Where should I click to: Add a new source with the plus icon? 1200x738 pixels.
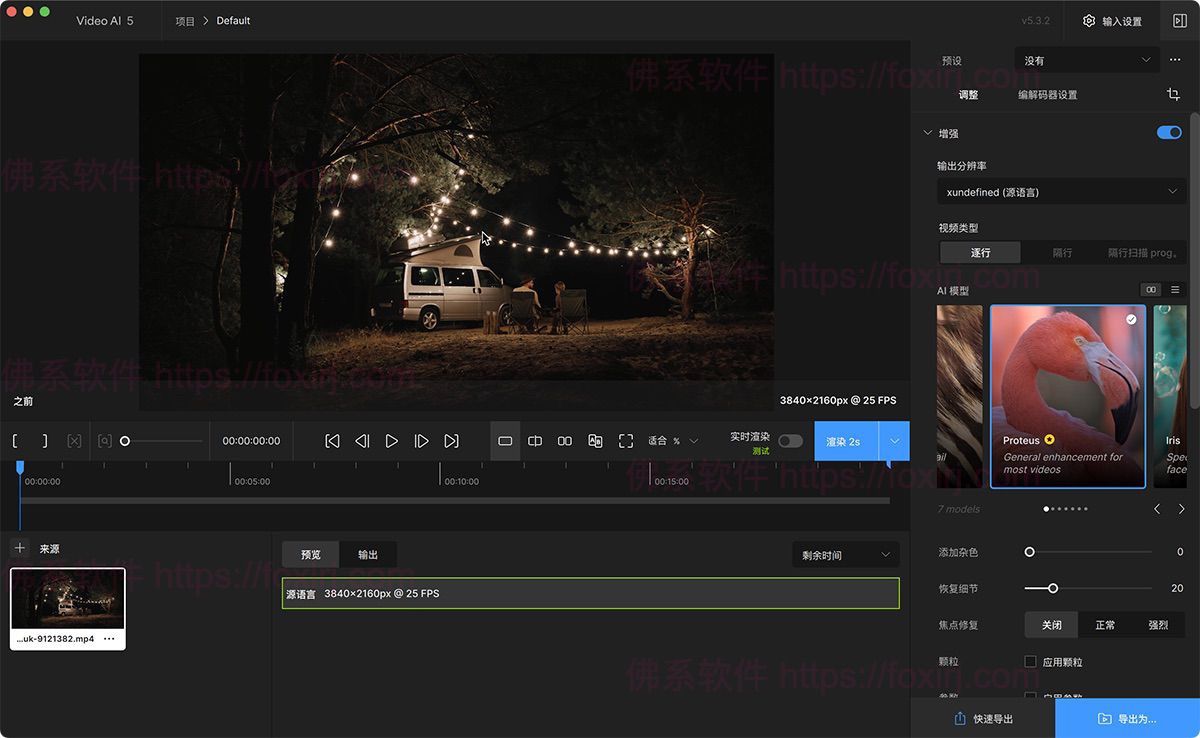click(x=20, y=547)
